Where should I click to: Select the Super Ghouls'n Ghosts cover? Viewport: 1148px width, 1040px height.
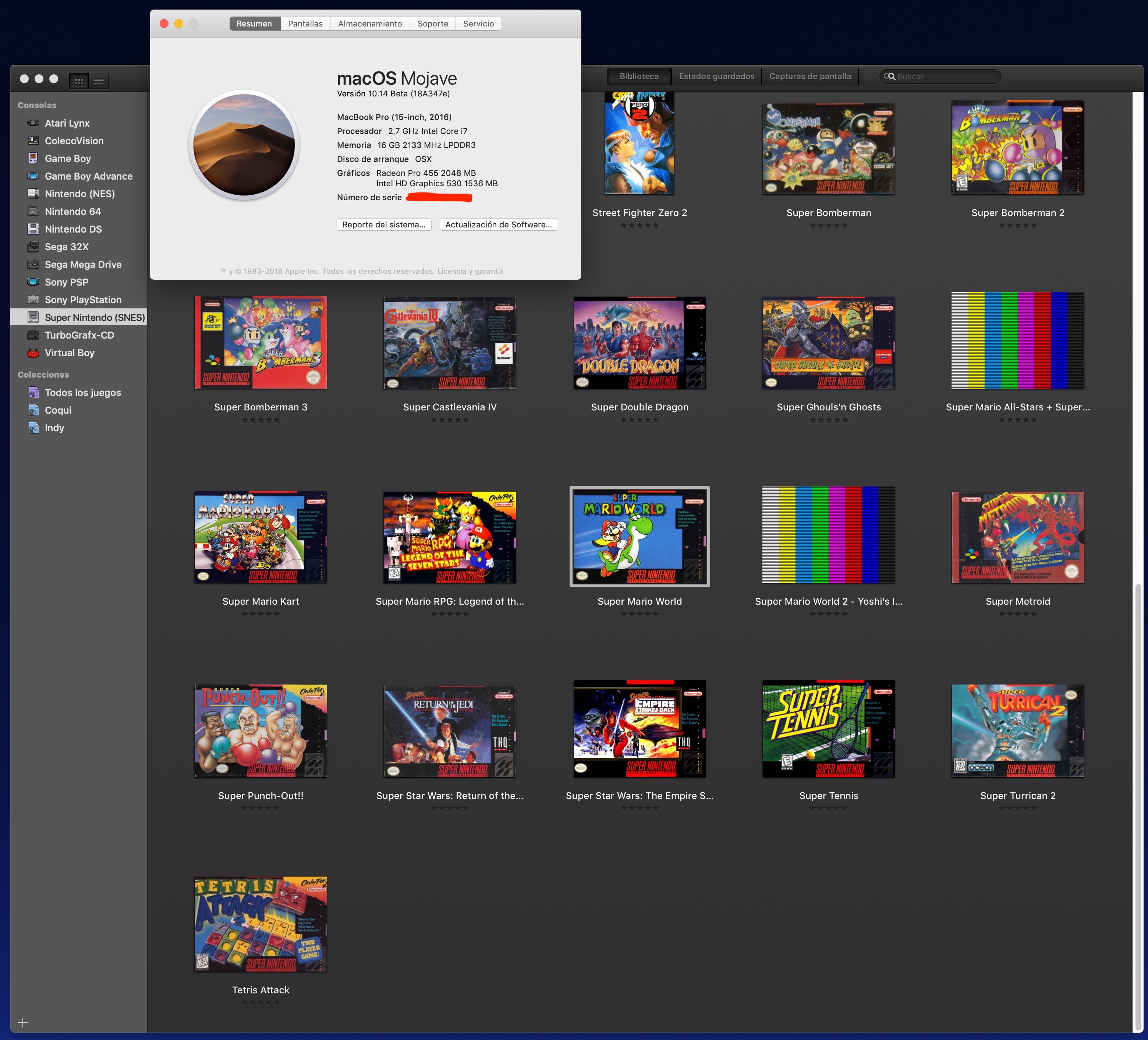tap(829, 343)
